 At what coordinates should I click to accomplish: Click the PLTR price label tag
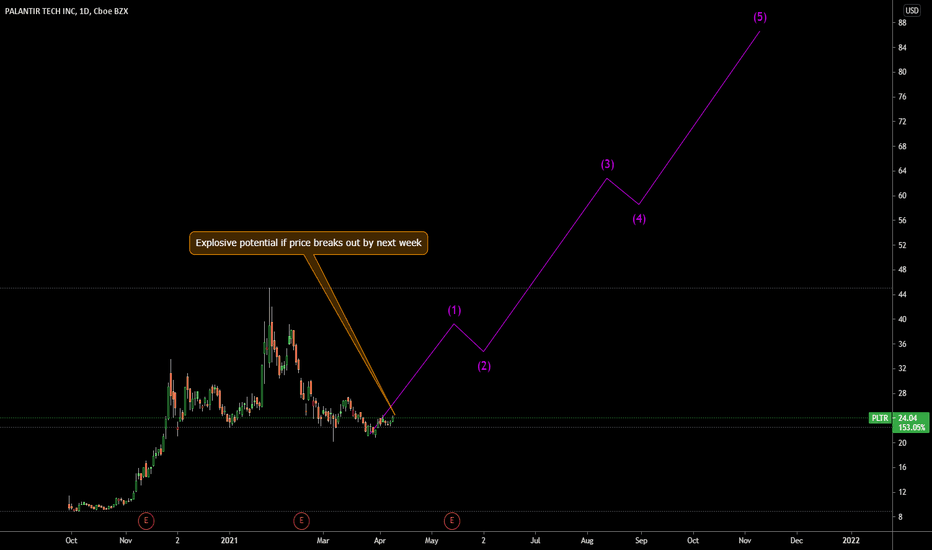(x=880, y=418)
